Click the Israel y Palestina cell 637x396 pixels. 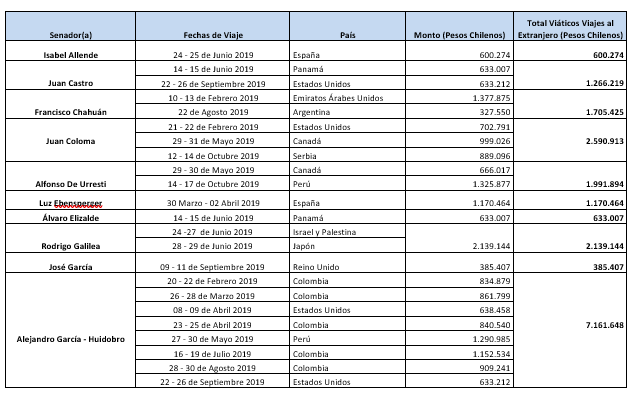(x=347, y=232)
